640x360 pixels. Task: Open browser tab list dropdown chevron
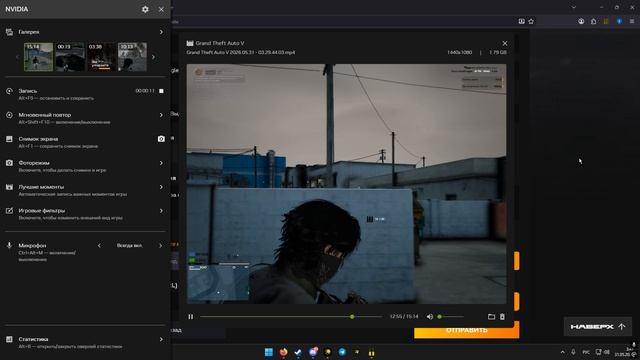(x=574, y=7)
